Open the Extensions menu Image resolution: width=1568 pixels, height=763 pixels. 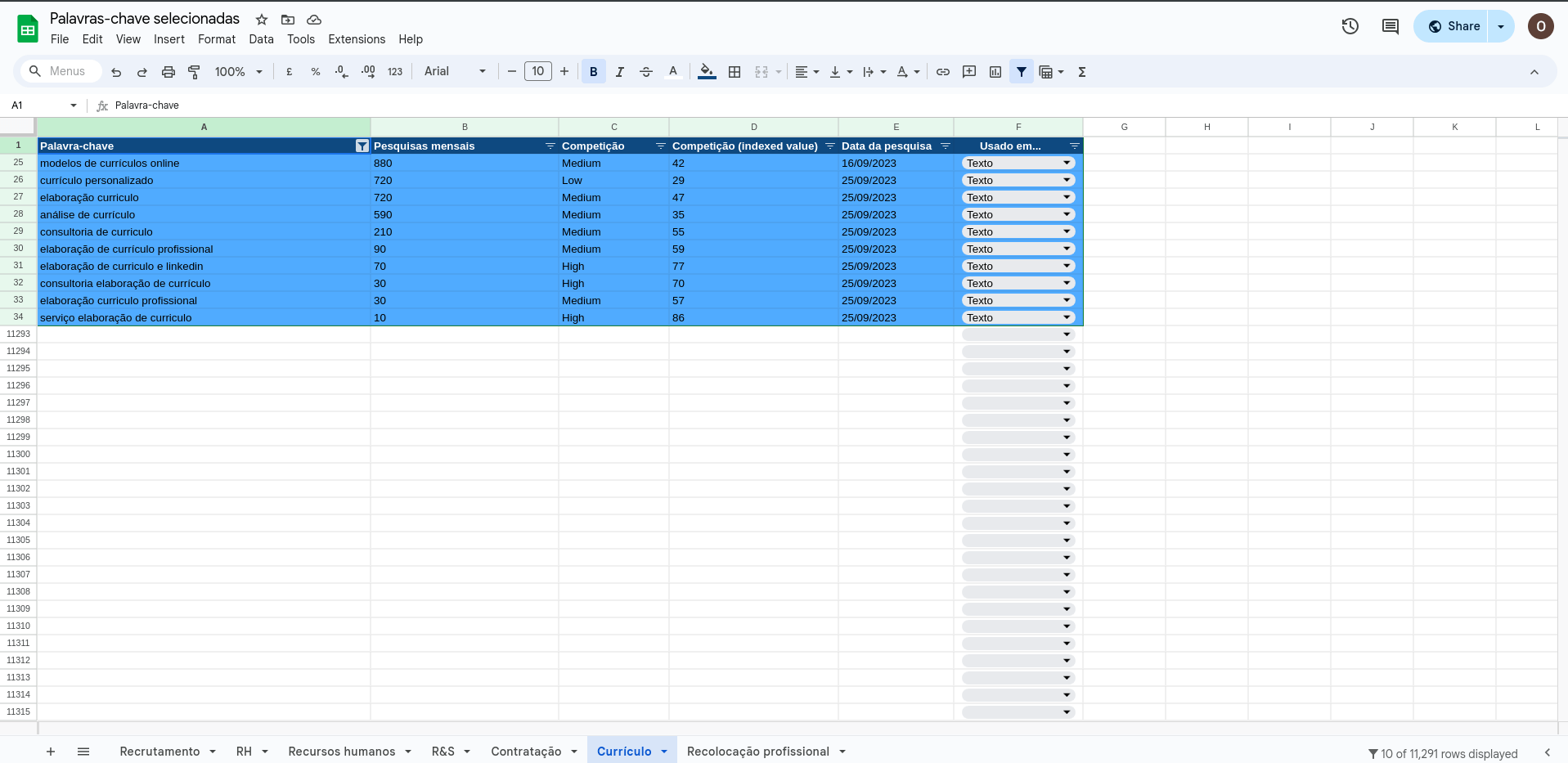[356, 39]
